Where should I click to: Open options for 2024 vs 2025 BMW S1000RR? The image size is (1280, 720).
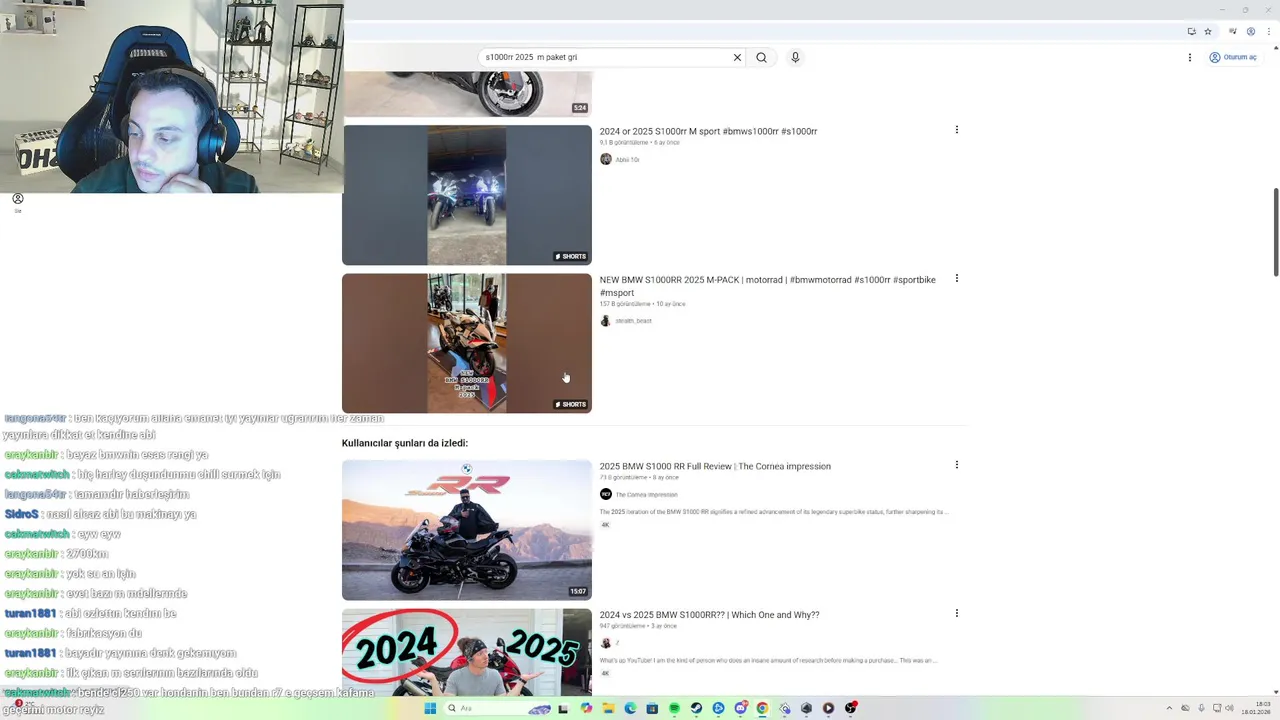[957, 613]
